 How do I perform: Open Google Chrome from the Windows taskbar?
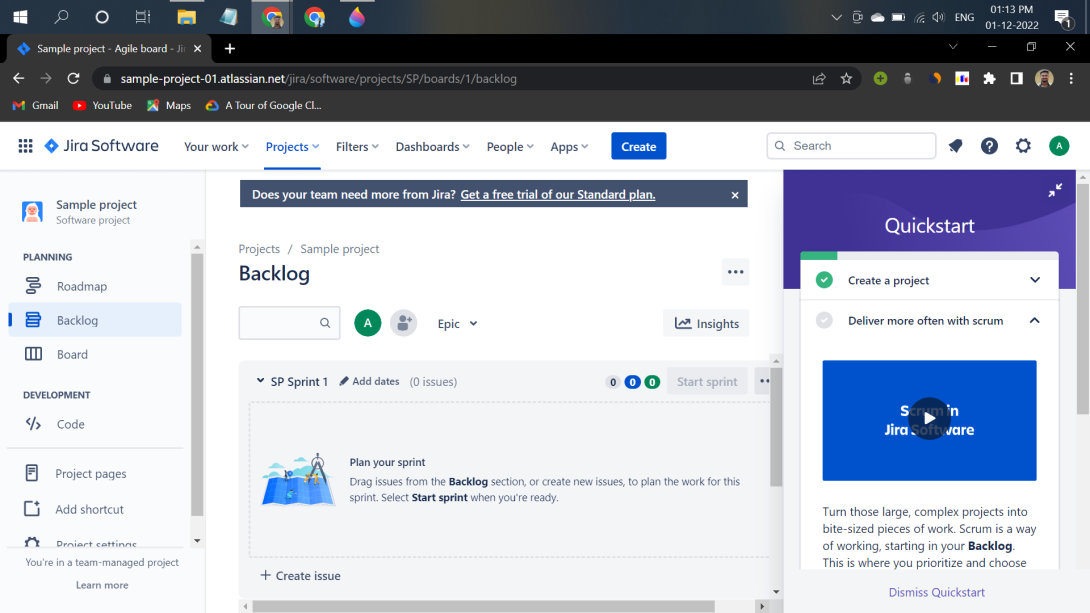(x=271, y=16)
